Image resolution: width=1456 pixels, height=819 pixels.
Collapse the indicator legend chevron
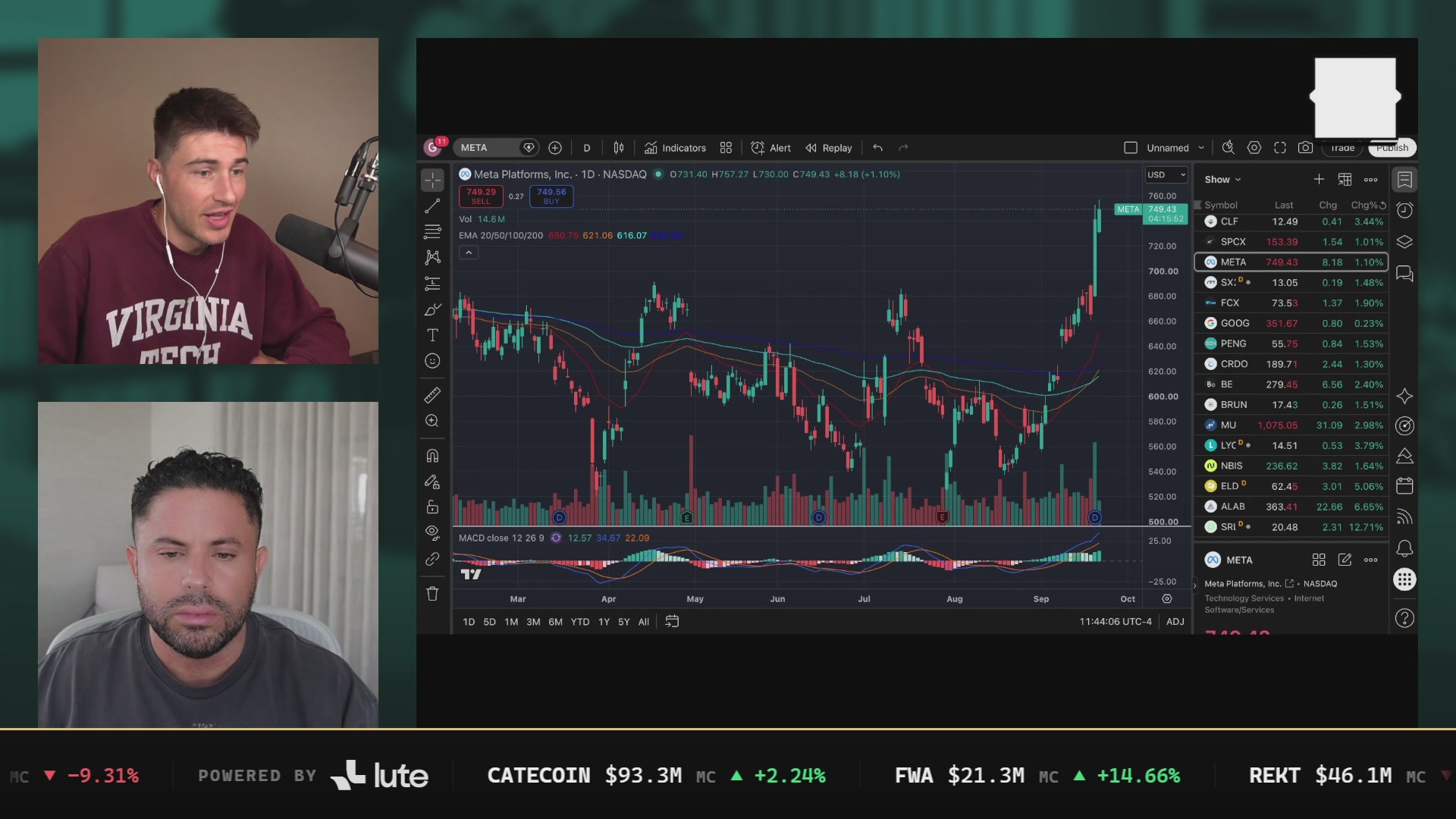click(x=469, y=253)
